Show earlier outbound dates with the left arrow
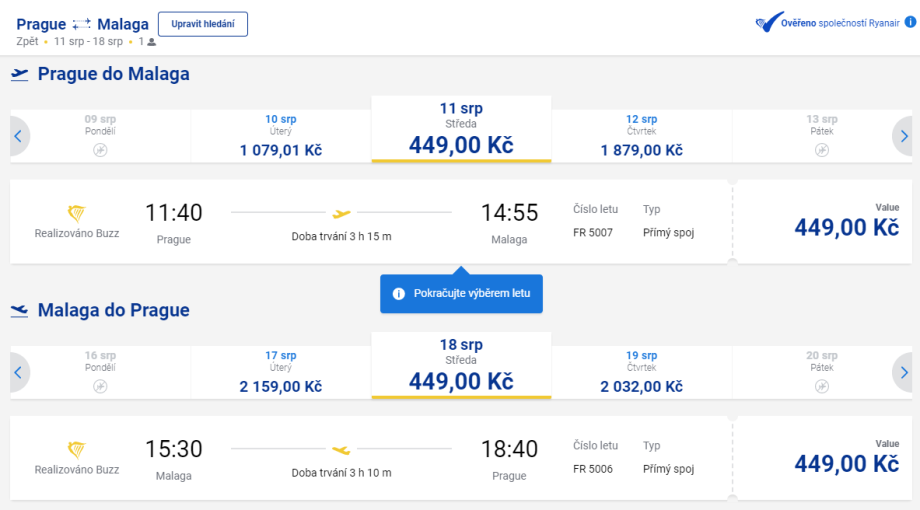Viewport: 920px width, 510px height. pyautogui.click(x=18, y=136)
